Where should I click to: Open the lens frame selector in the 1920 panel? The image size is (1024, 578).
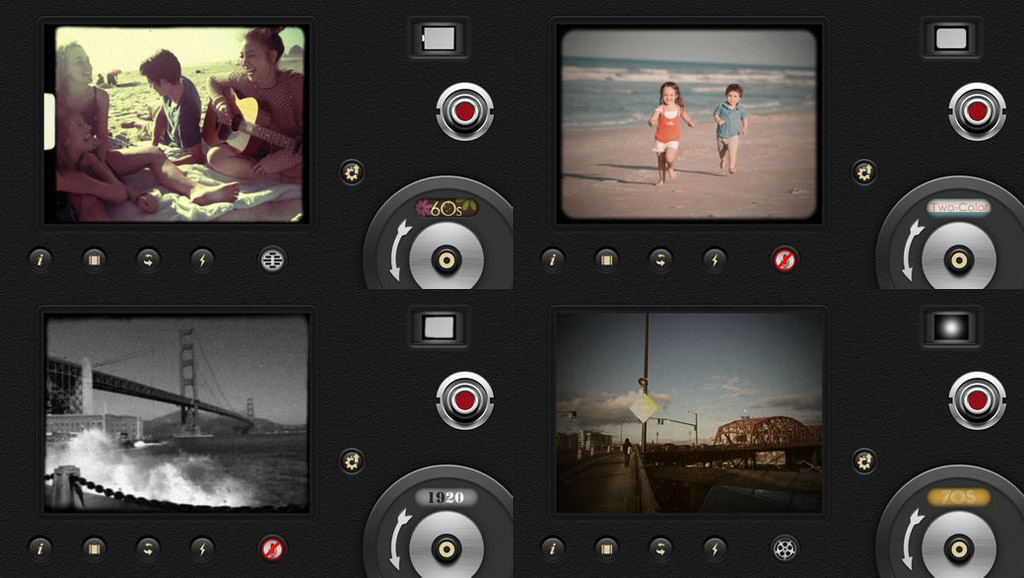point(439,327)
